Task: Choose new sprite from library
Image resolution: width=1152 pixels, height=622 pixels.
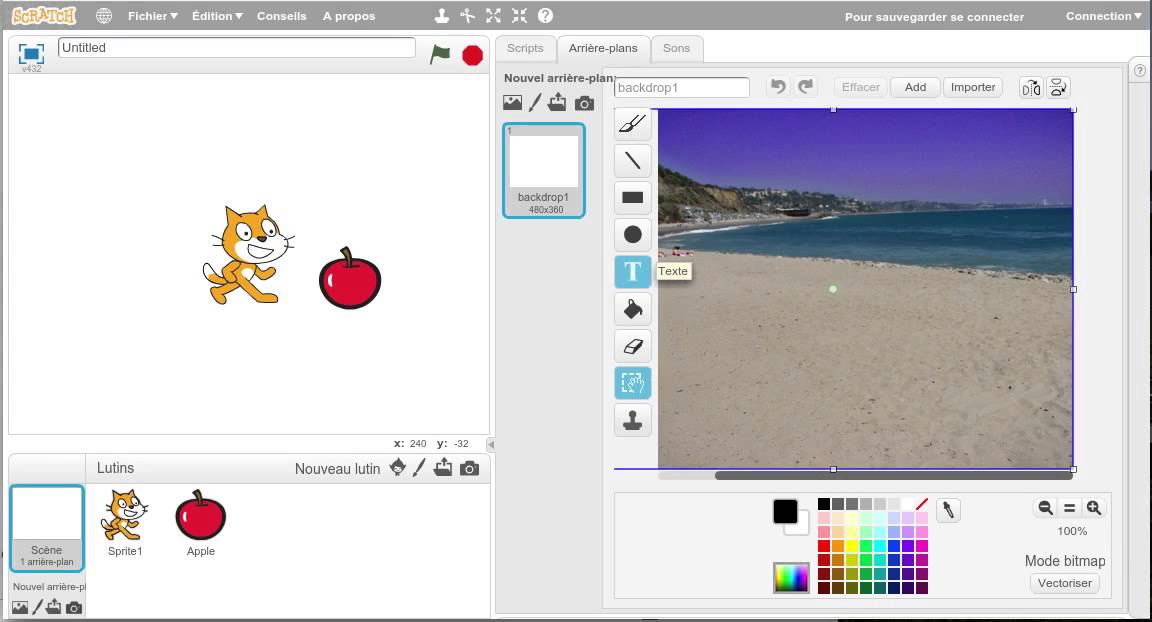Action: click(x=397, y=467)
